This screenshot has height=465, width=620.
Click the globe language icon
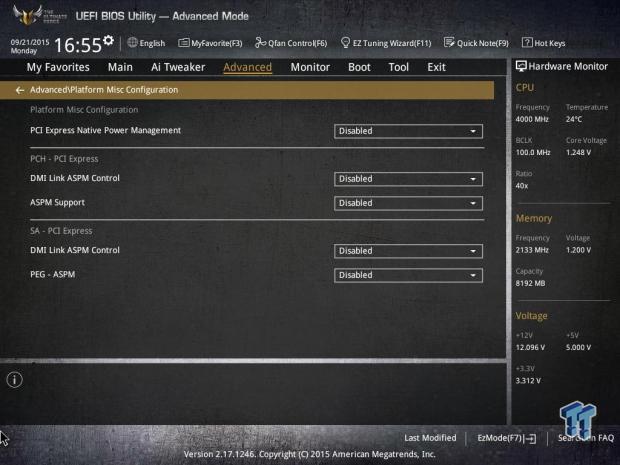point(133,43)
